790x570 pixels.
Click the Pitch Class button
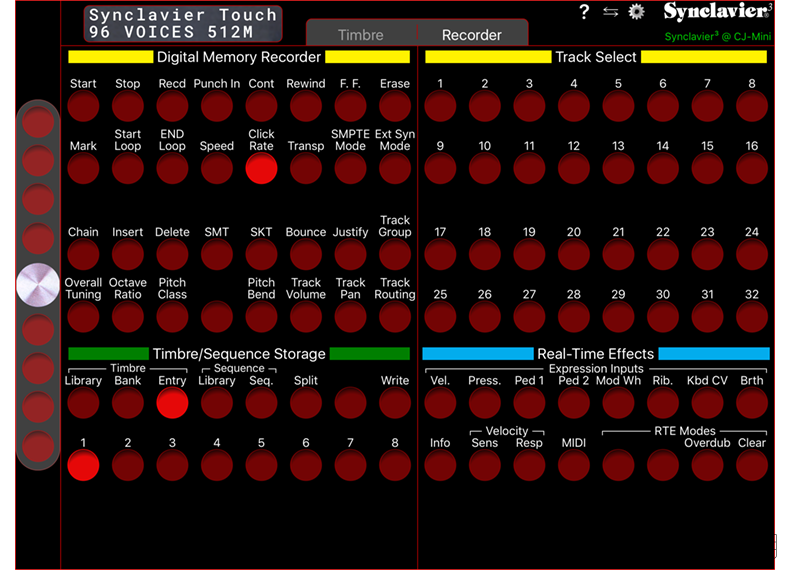(172, 316)
